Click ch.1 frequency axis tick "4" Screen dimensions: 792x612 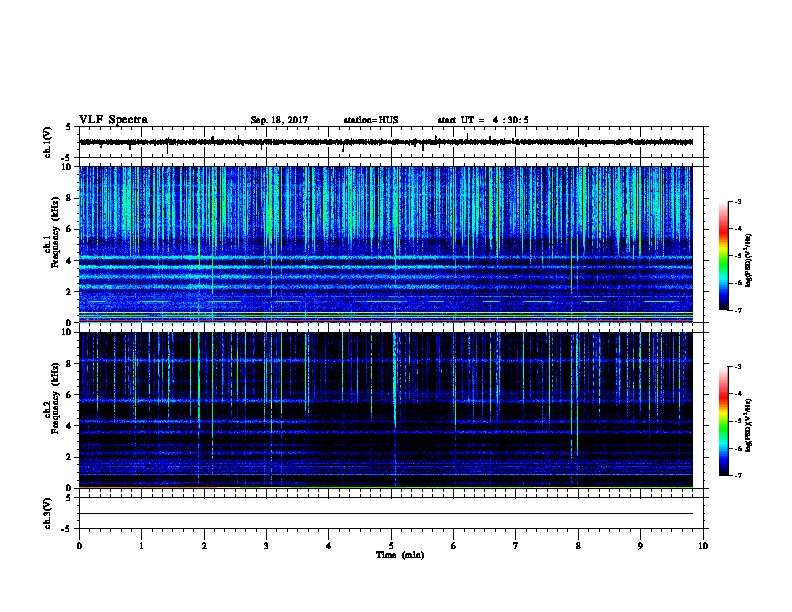[x=69, y=261]
